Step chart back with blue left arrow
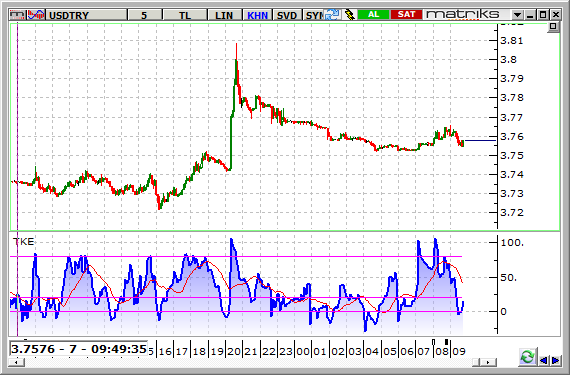This screenshot has width=570, height=375. click(543, 360)
